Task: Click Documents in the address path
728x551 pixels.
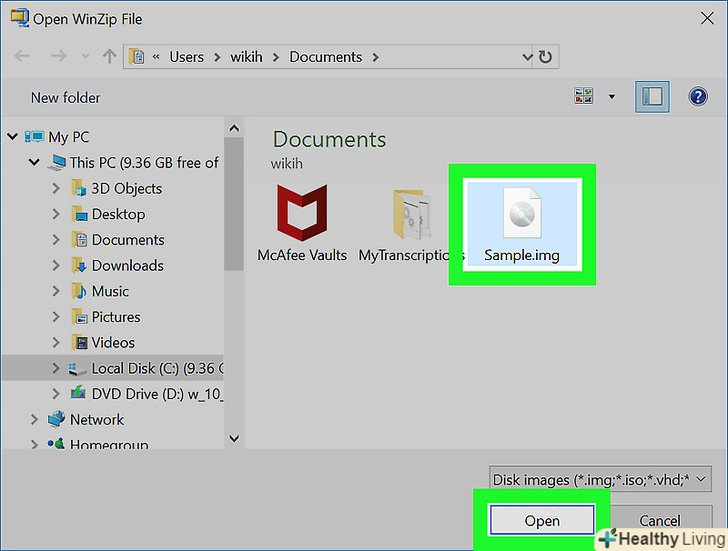Action: click(x=326, y=57)
